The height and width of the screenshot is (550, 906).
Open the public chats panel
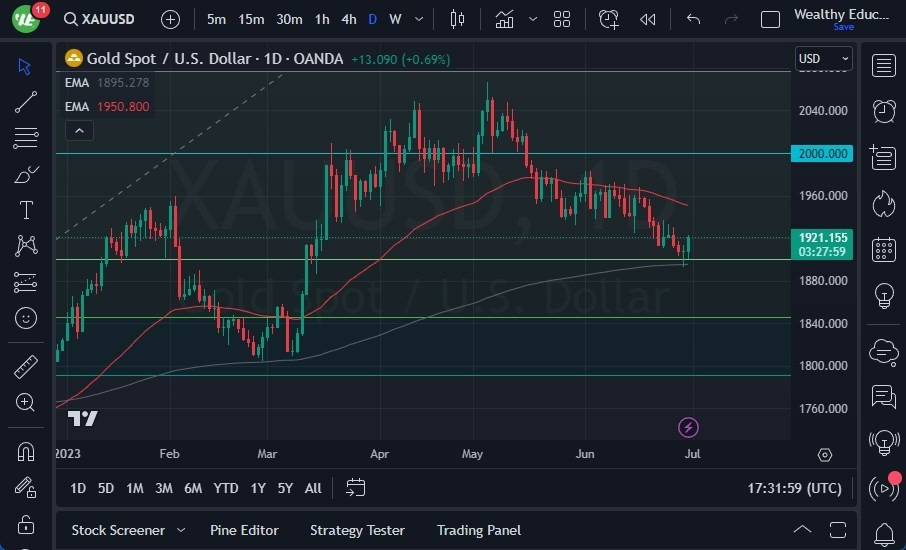tap(883, 351)
